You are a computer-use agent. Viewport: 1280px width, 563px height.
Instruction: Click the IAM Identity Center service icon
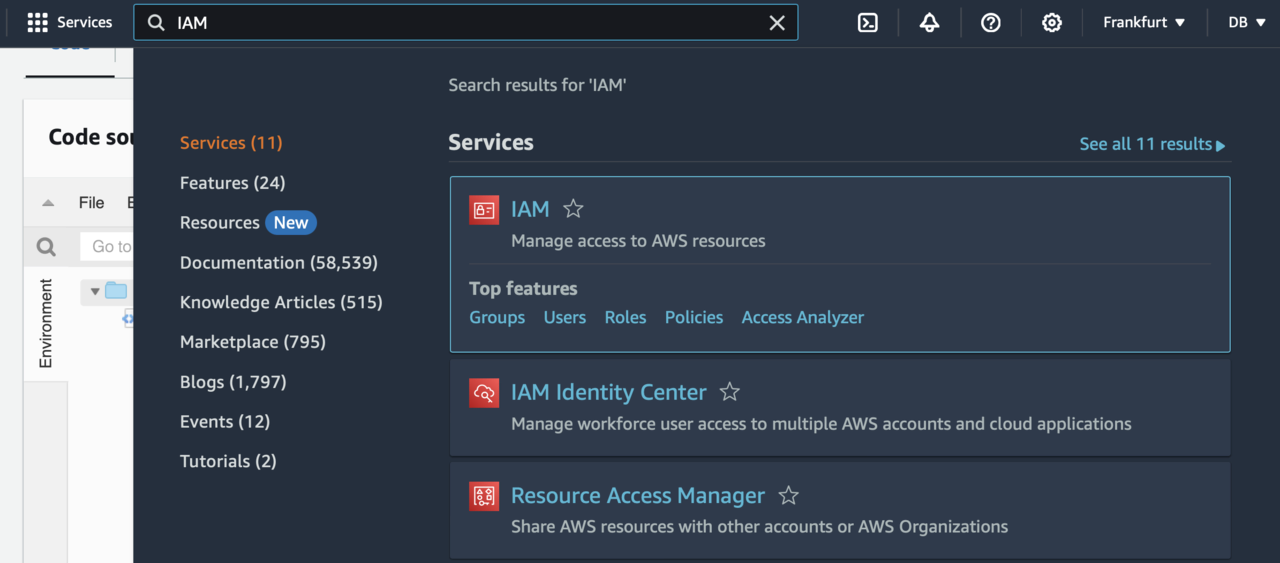coord(484,393)
